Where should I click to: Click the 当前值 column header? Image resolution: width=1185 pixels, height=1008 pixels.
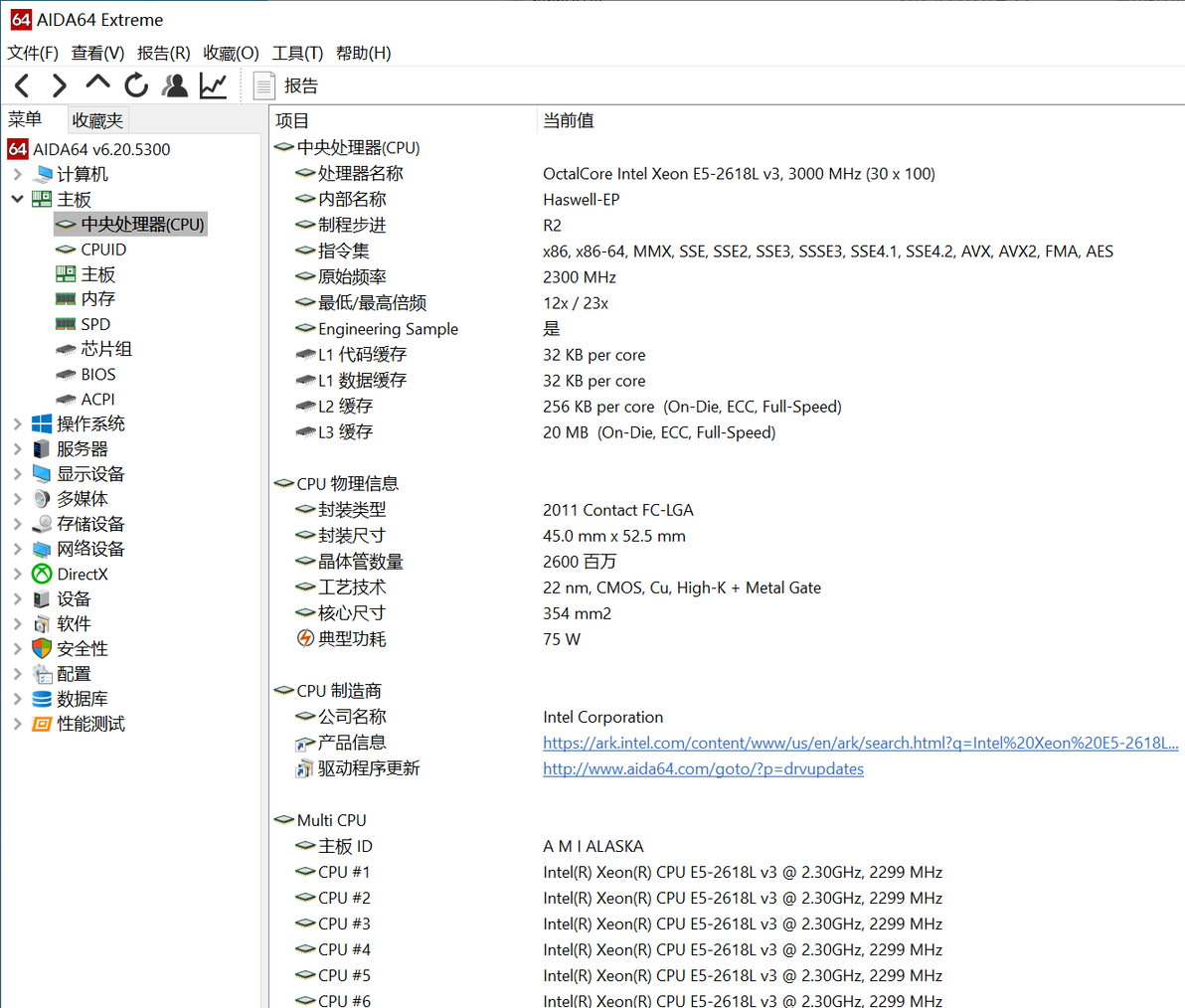[569, 120]
